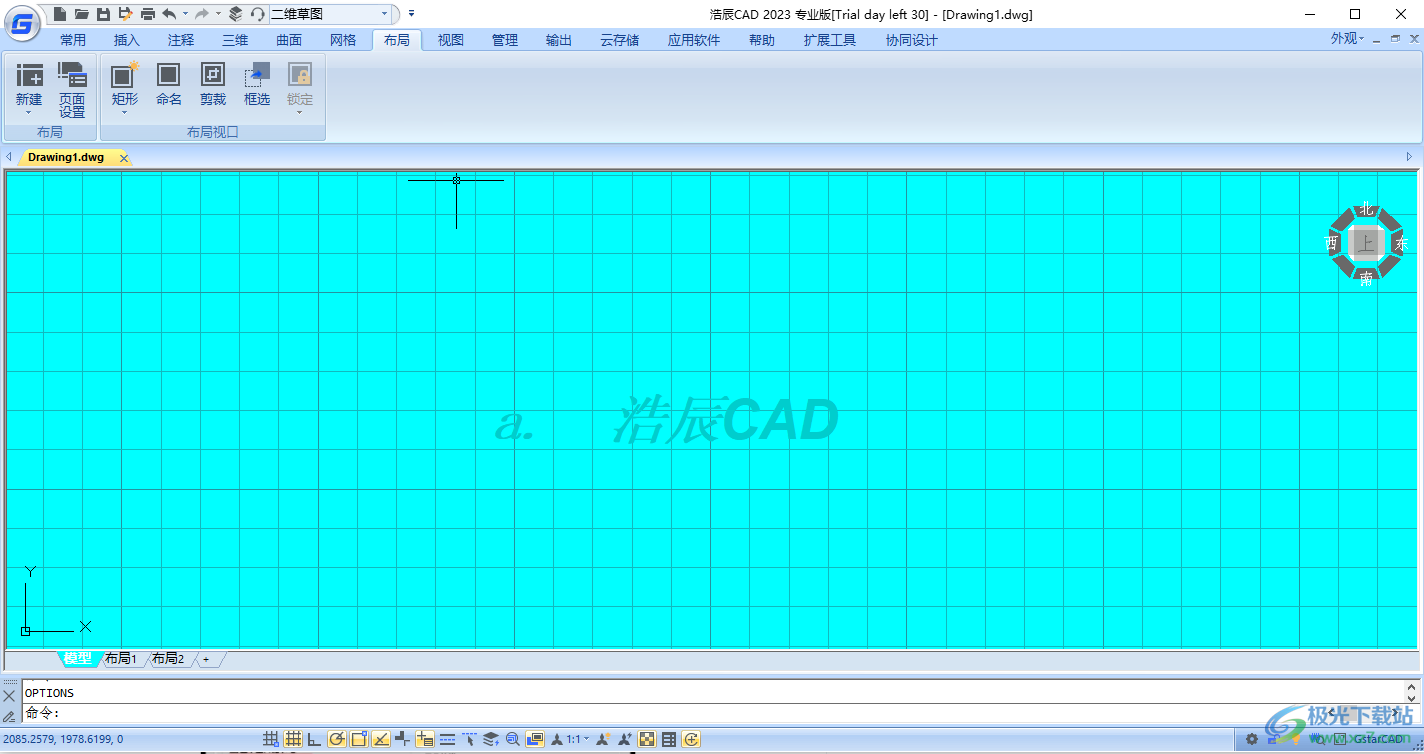1424x754 pixels.
Task: Click the 上 face of the view cube
Action: (1365, 243)
